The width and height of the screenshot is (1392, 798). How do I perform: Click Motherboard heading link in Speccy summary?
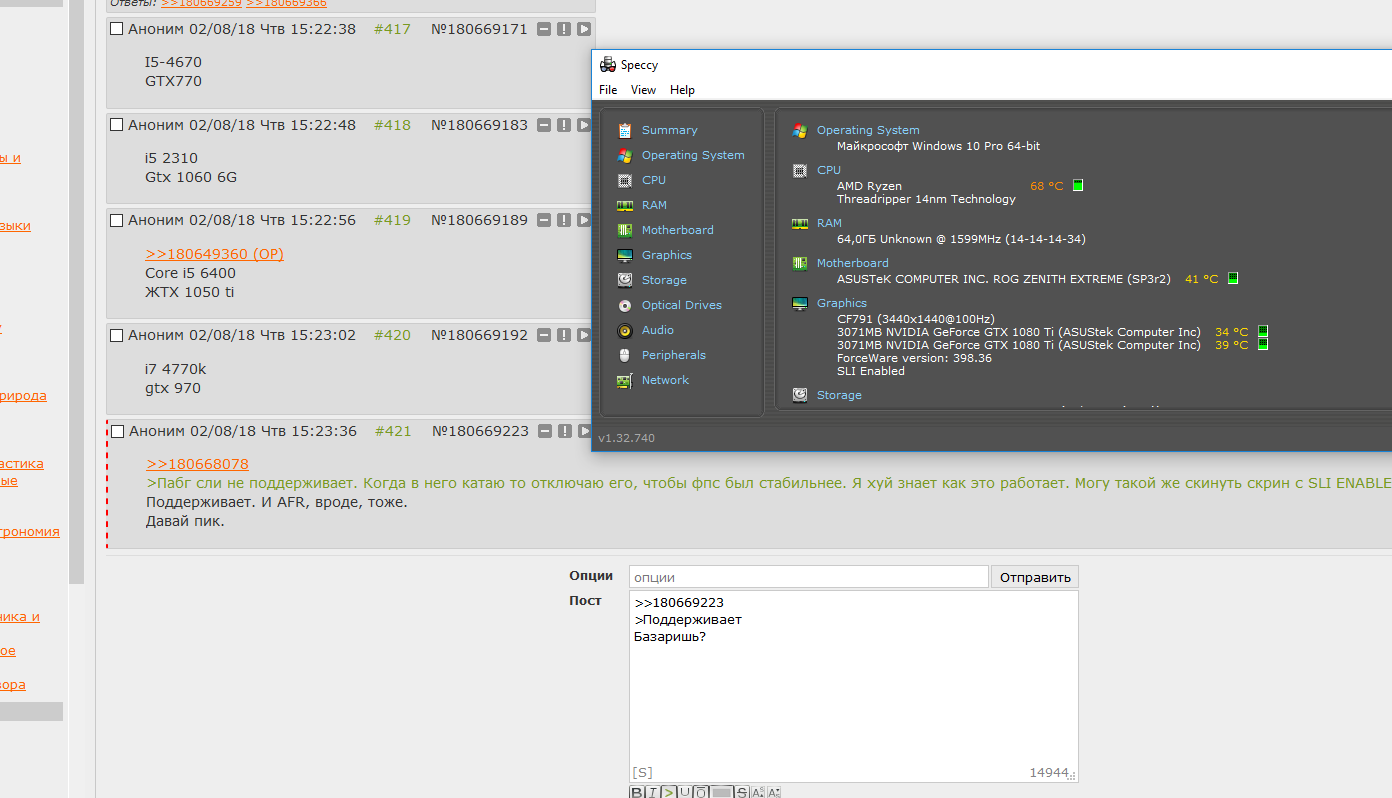point(852,263)
